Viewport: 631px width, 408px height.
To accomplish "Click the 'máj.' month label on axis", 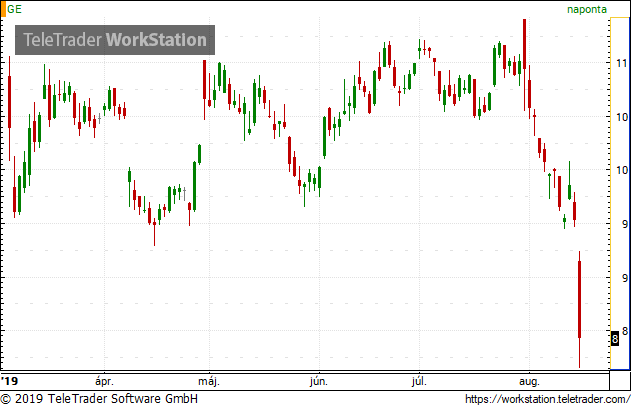I will click(209, 381).
